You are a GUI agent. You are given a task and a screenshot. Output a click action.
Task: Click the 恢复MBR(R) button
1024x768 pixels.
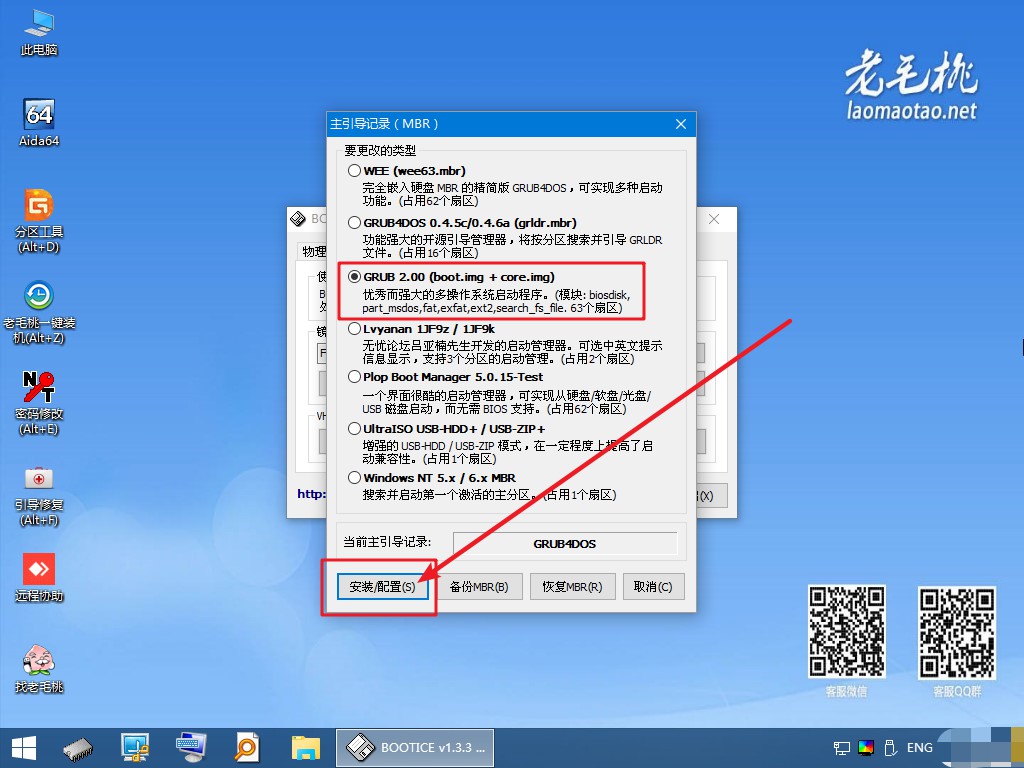tap(572, 586)
